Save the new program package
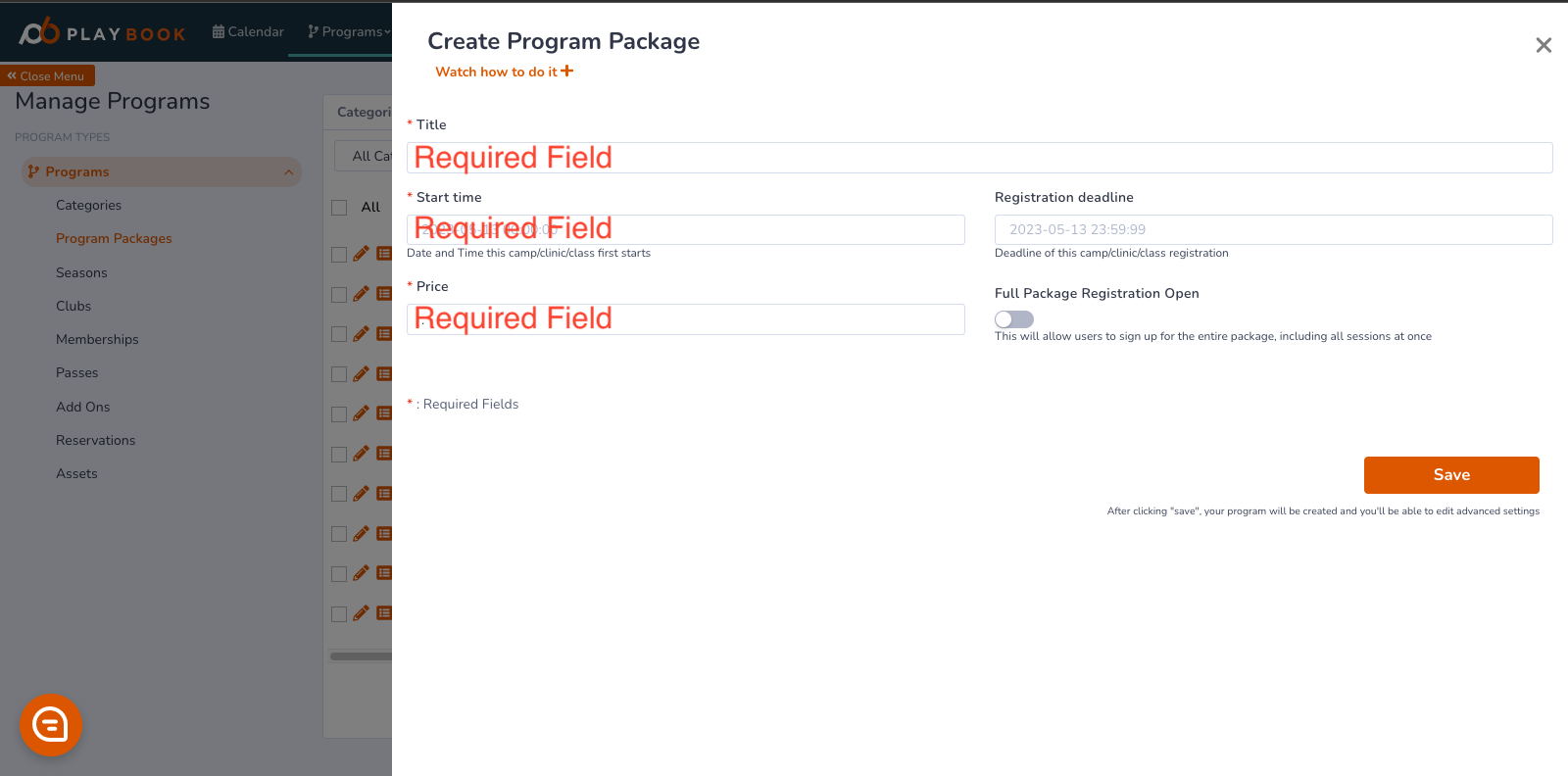 pos(1451,475)
